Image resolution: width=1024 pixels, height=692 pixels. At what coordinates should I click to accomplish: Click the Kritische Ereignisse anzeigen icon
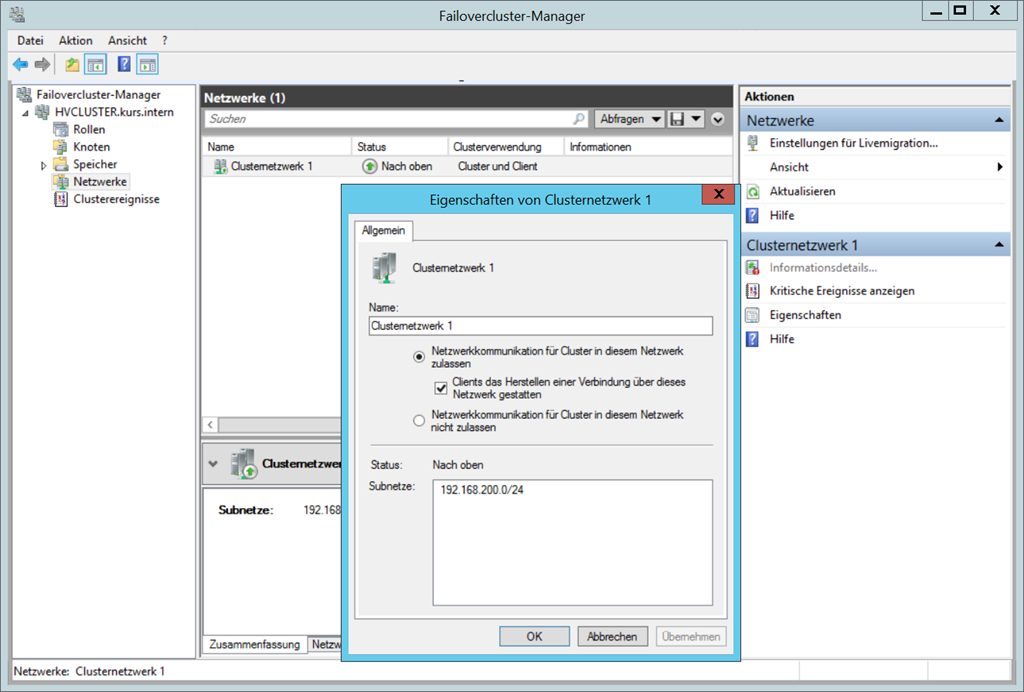753,291
